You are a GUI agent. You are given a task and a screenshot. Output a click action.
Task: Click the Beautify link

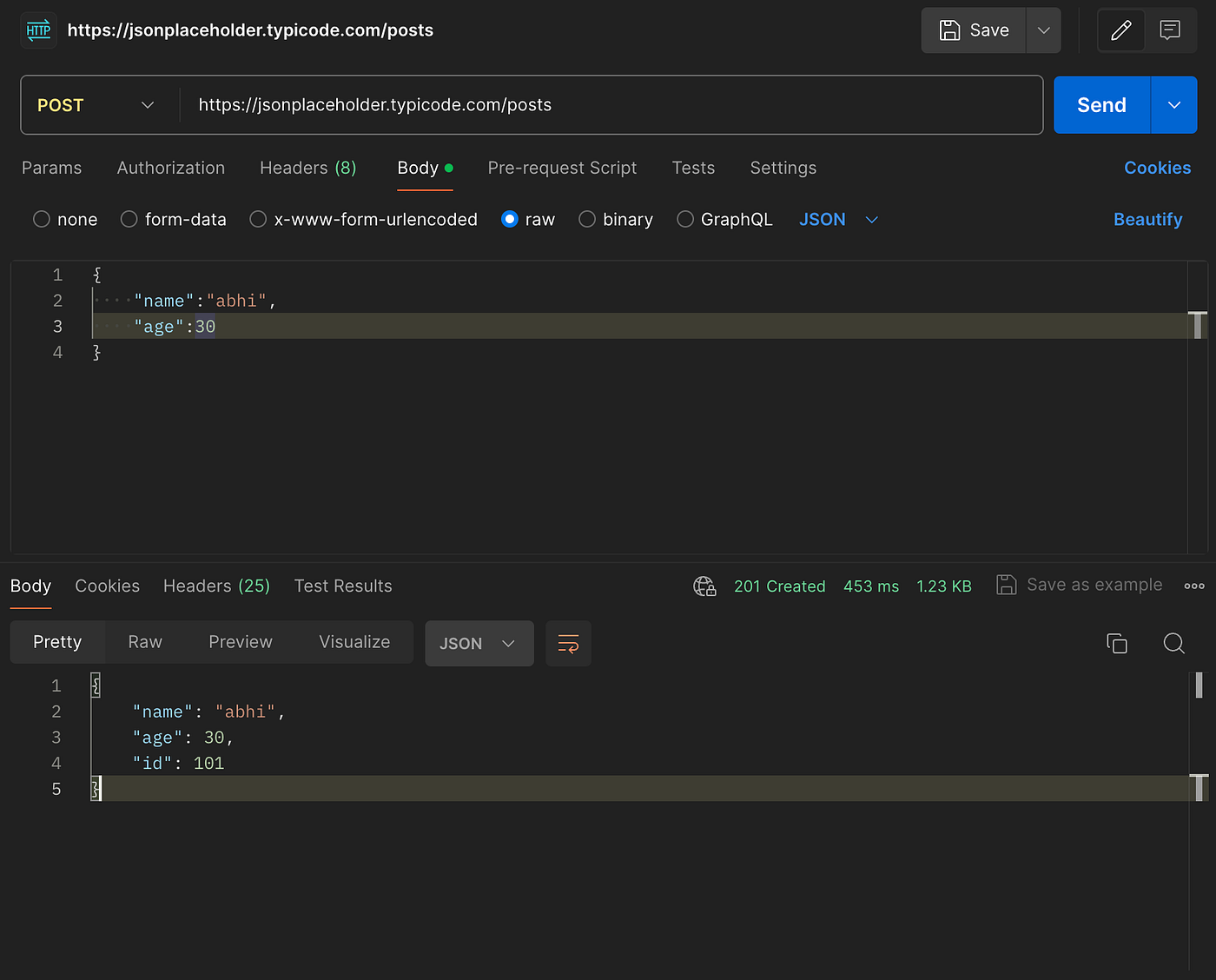(x=1147, y=220)
